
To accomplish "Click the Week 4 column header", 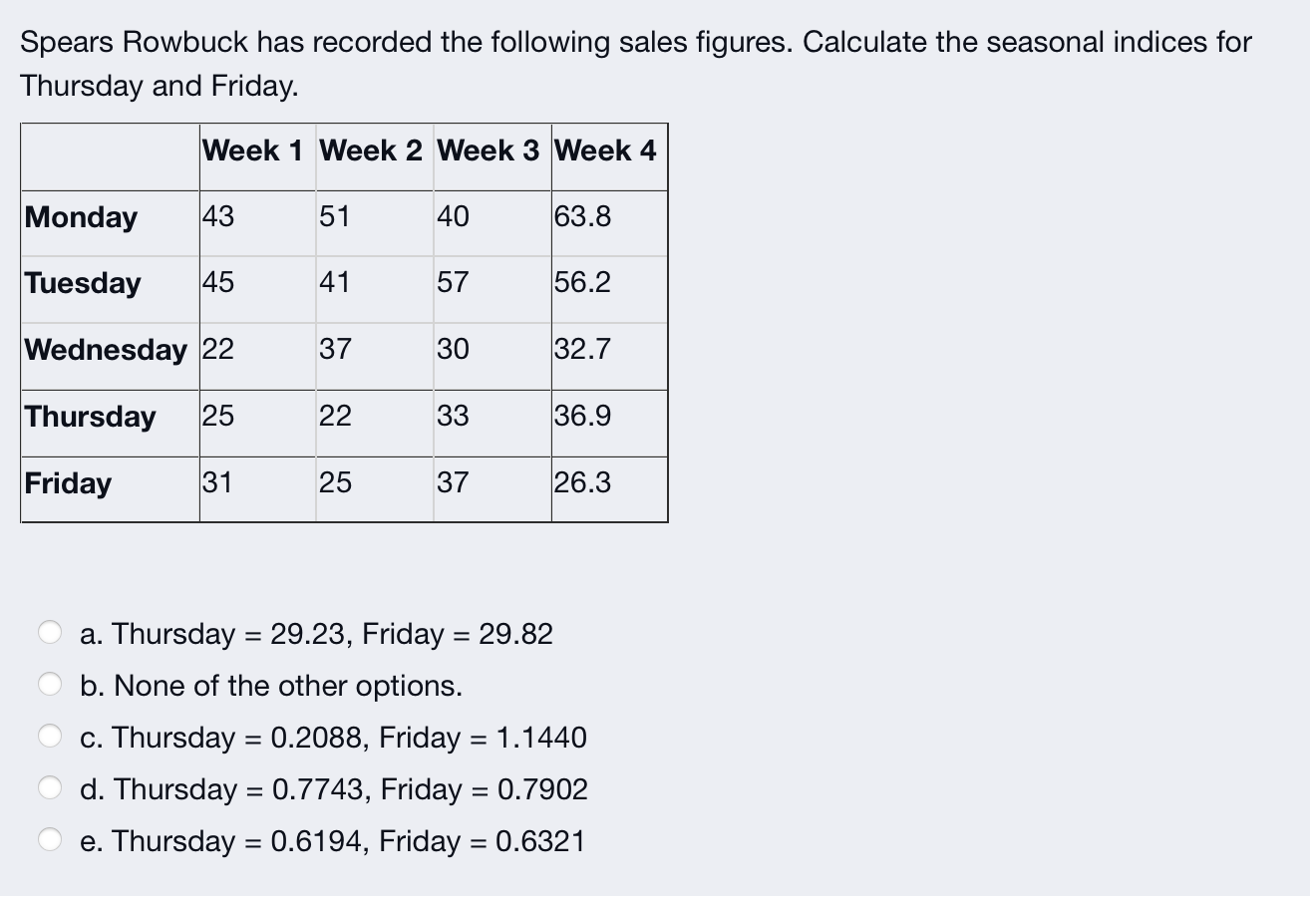I will (605, 151).
